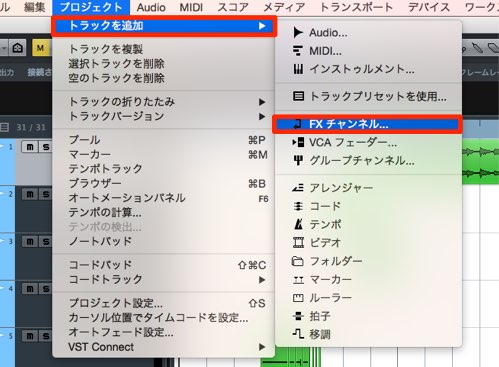Mute track 2
Screen dimensions: 499x367
pyautogui.click(x=30, y=194)
